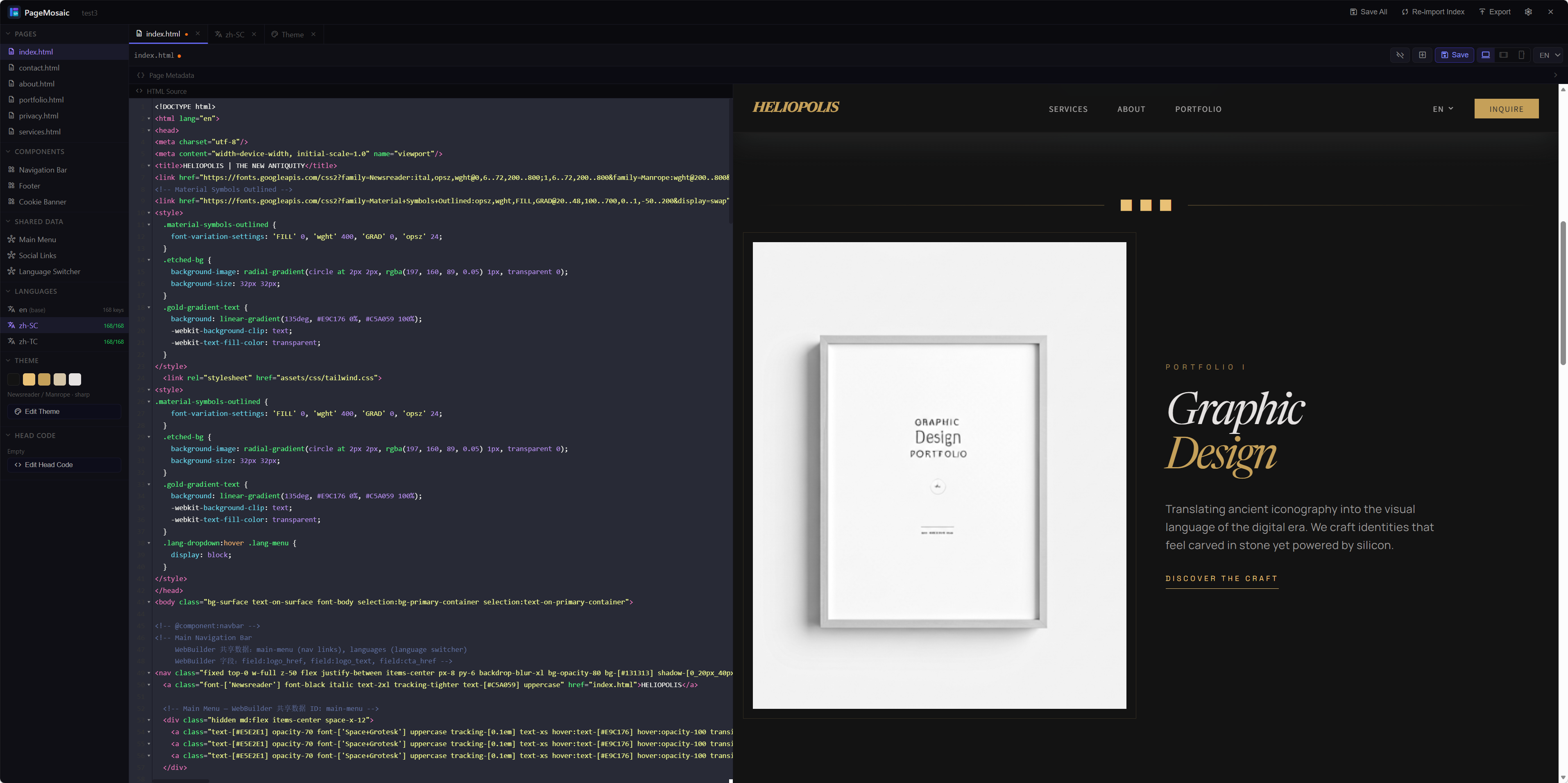The height and width of the screenshot is (783, 1568).
Task: Select the Language Switcher under Shared Data
Action: click(x=49, y=272)
